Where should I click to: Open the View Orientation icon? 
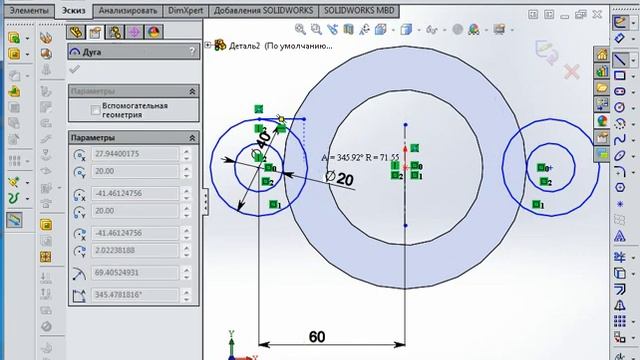coord(381,29)
